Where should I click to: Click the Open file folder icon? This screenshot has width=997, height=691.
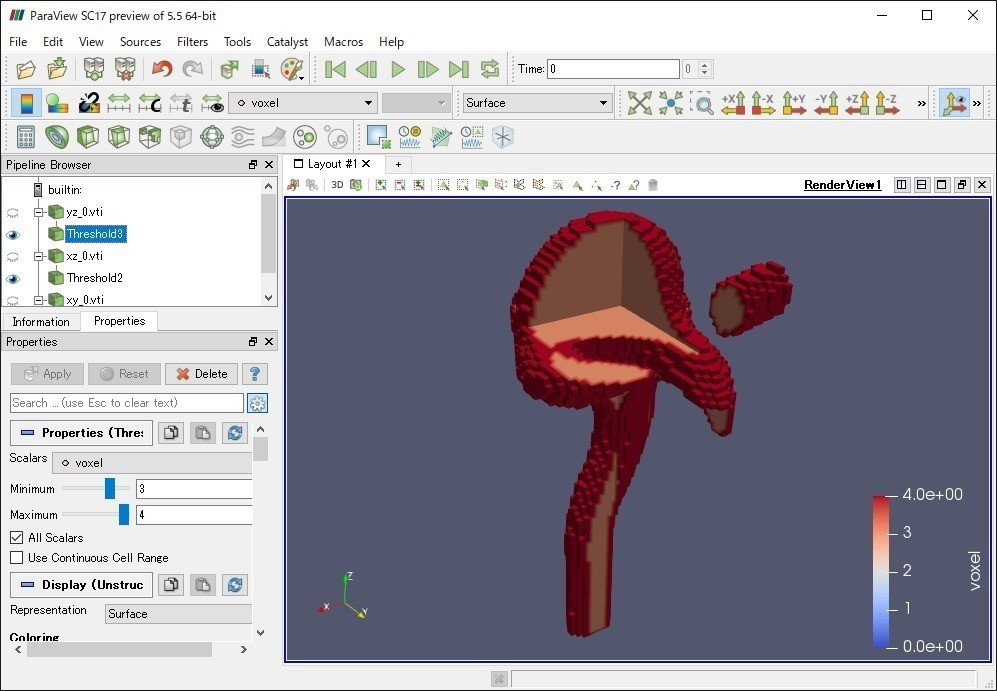tap(27, 69)
